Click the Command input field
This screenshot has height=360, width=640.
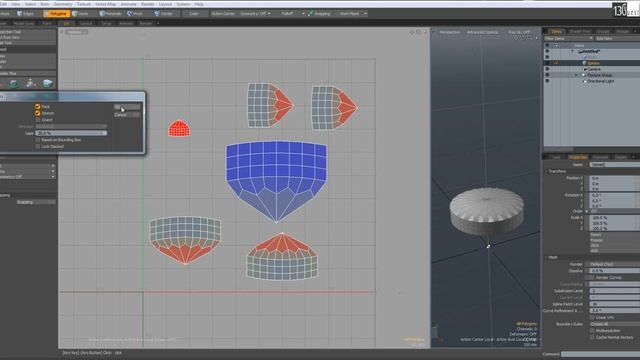600,354
